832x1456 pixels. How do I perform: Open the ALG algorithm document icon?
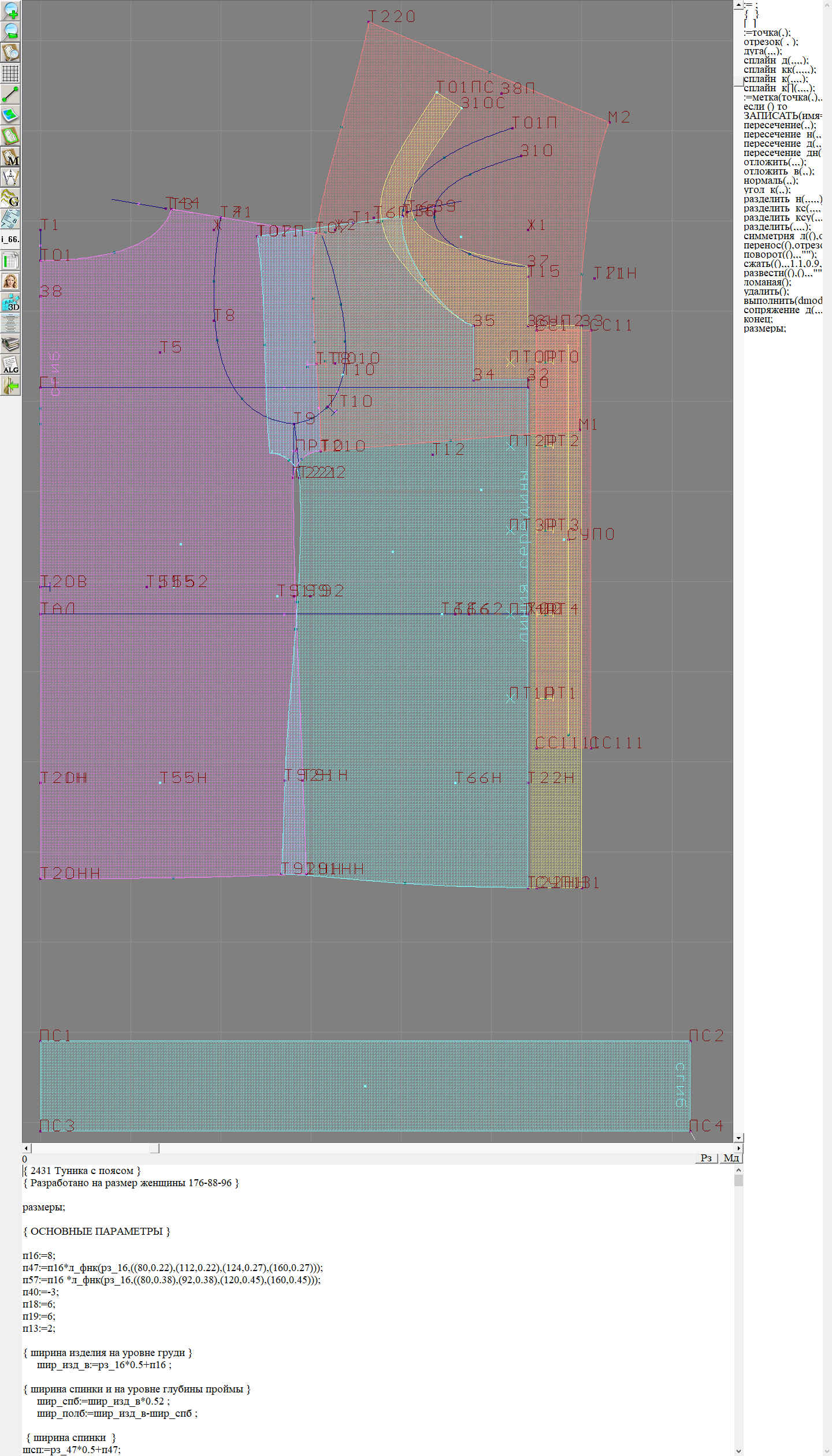[10, 365]
